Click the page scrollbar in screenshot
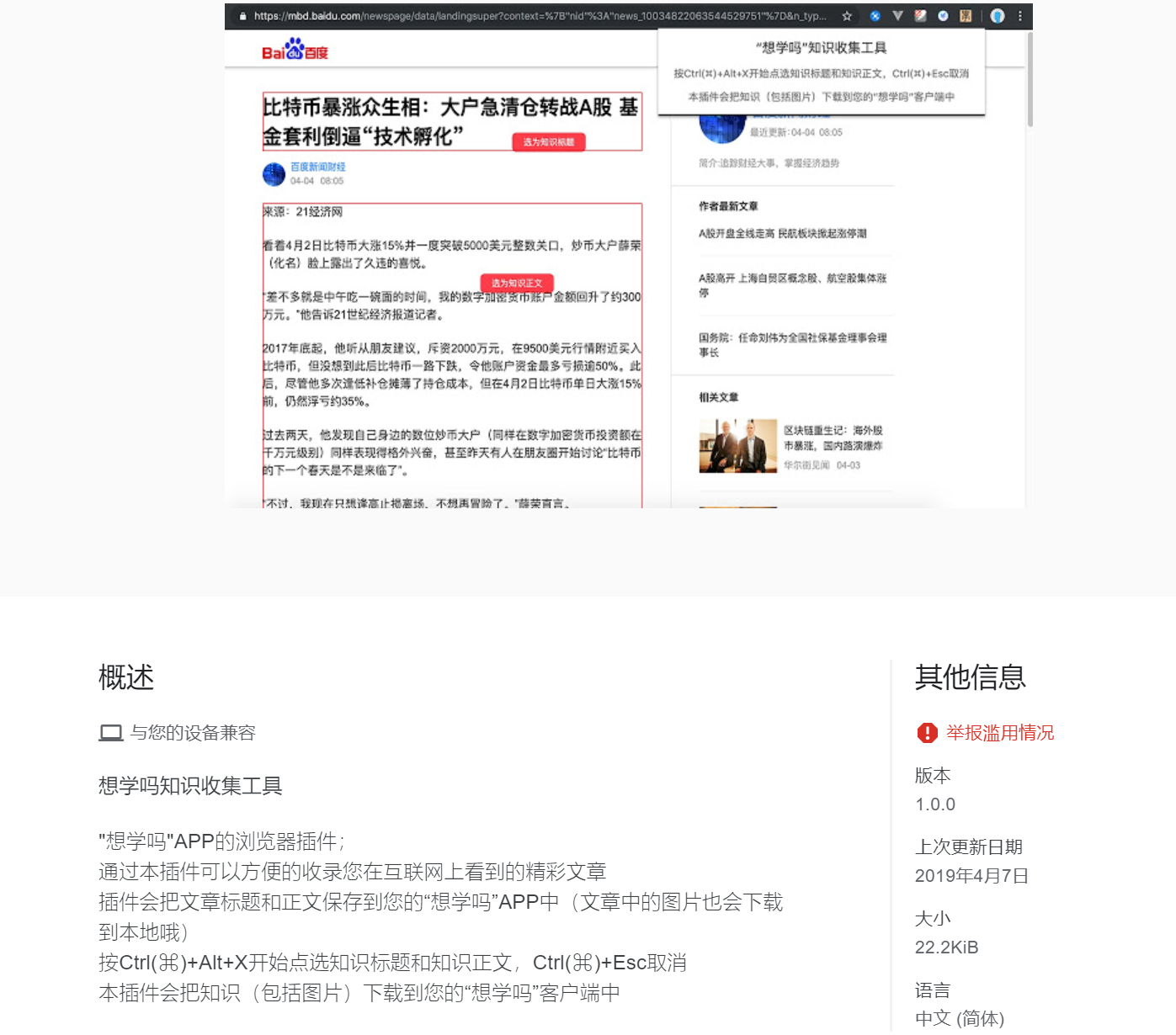Image resolution: width=1176 pixels, height=1035 pixels. [1030, 80]
